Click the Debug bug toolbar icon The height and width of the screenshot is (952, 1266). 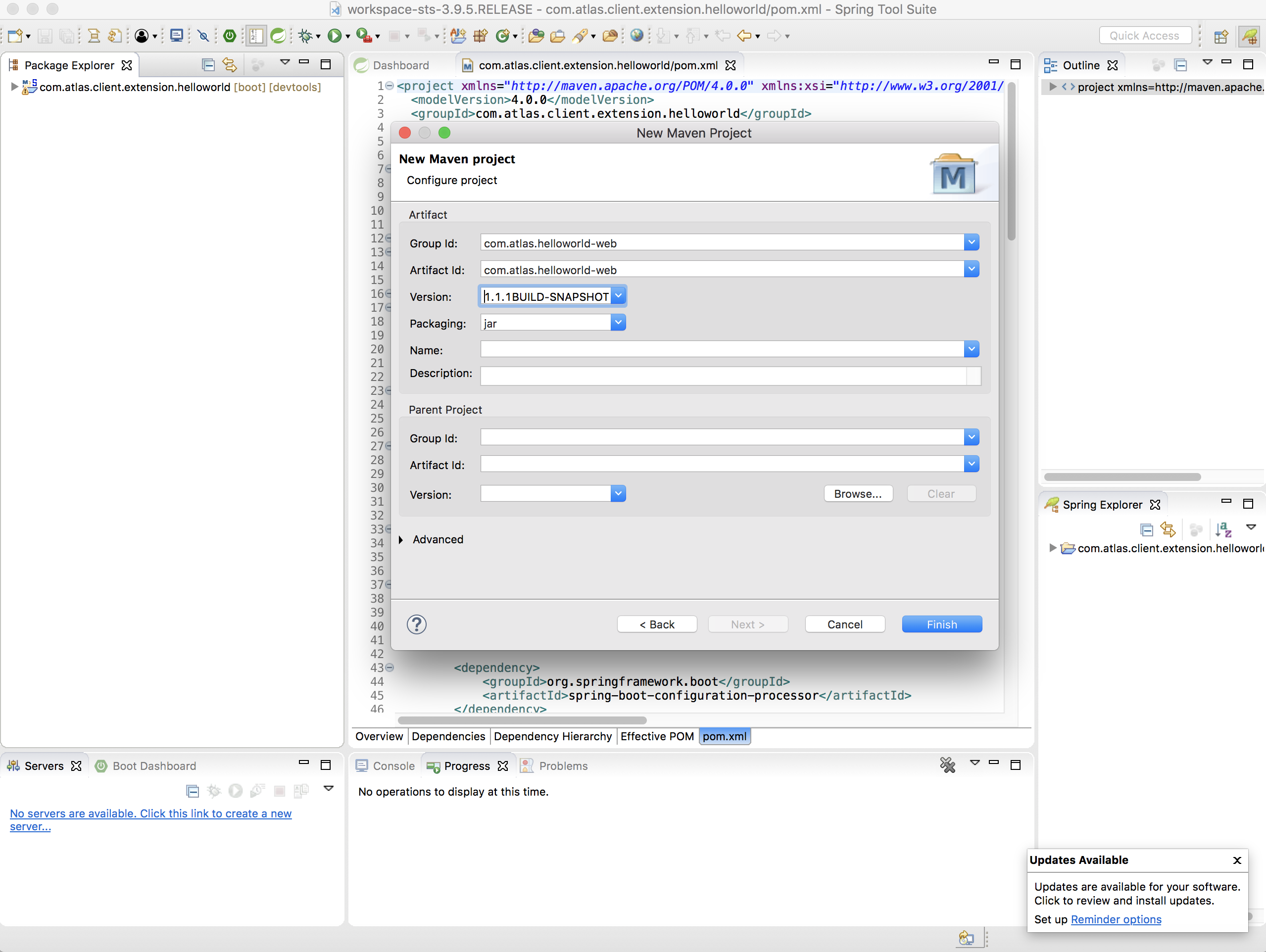tap(306, 36)
